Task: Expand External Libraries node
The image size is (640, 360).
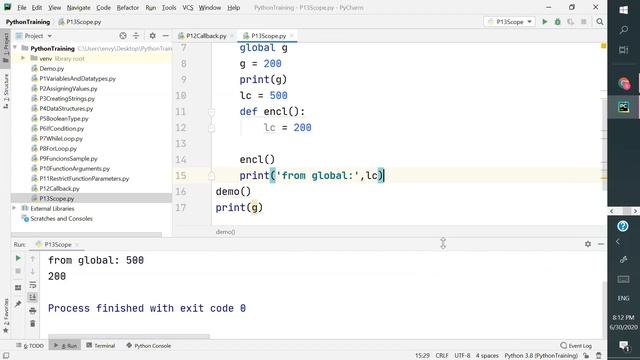Action: tap(14, 208)
